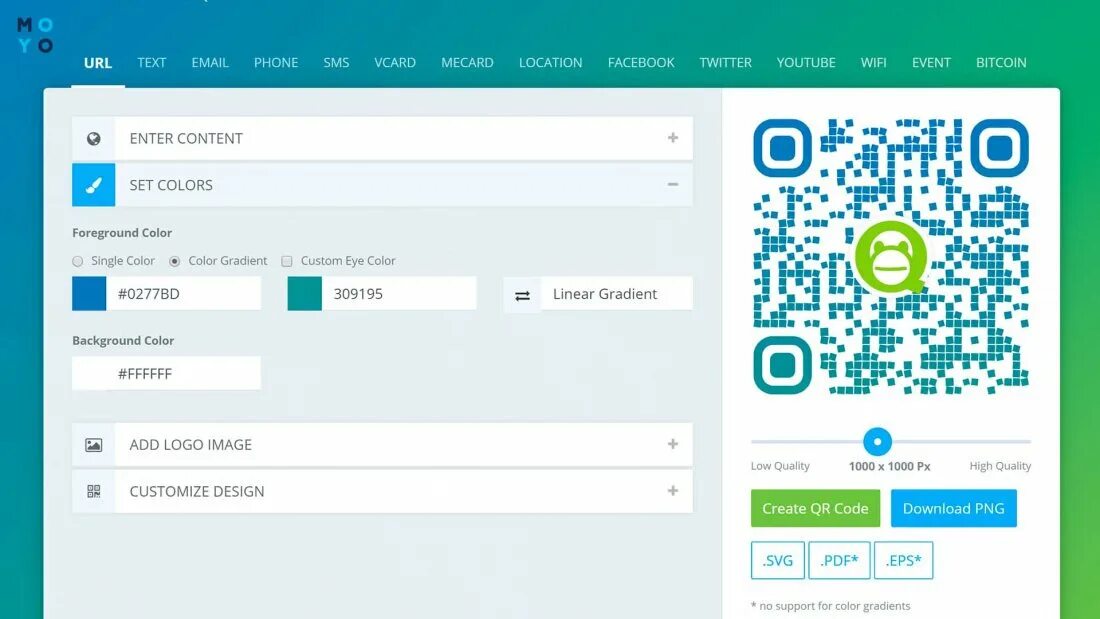Open the TWITTER tab
1100x619 pixels.
(x=725, y=62)
